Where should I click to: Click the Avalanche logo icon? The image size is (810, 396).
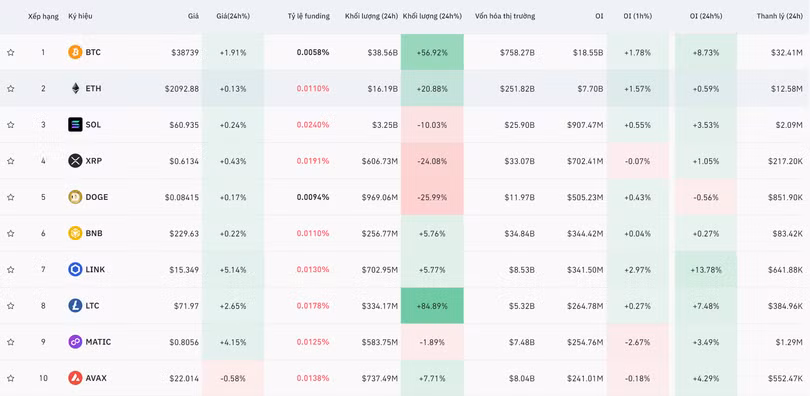[x=75, y=378]
